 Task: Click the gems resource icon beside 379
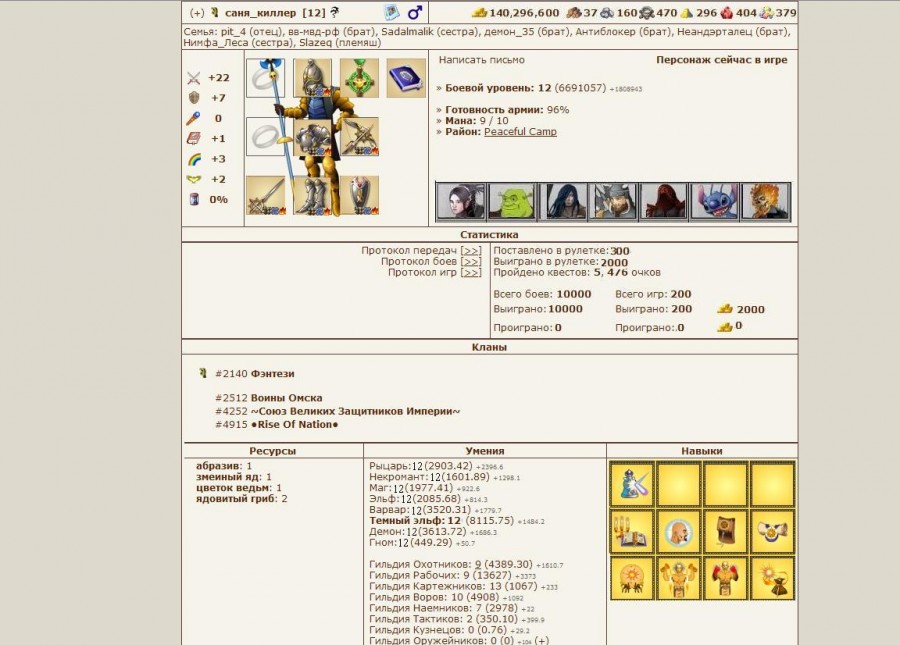point(766,13)
